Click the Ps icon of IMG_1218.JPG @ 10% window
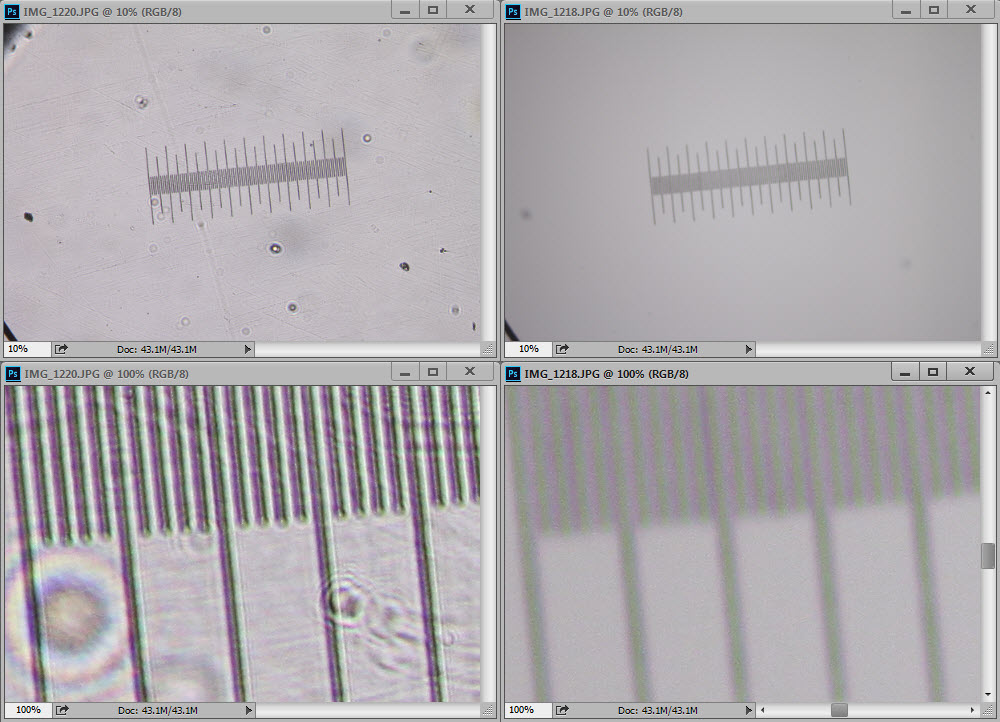 (513, 11)
